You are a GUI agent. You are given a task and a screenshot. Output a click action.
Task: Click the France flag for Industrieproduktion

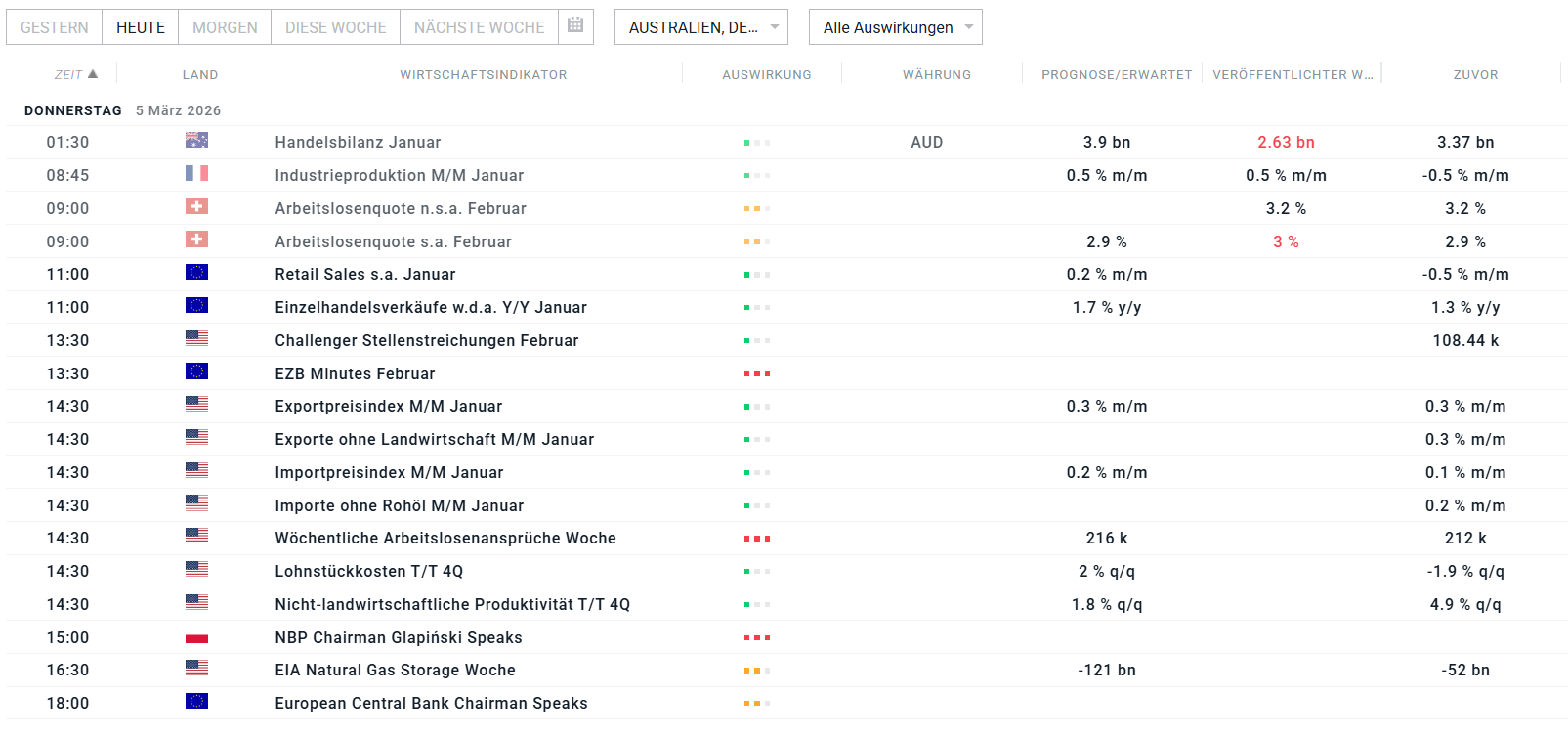click(x=196, y=174)
